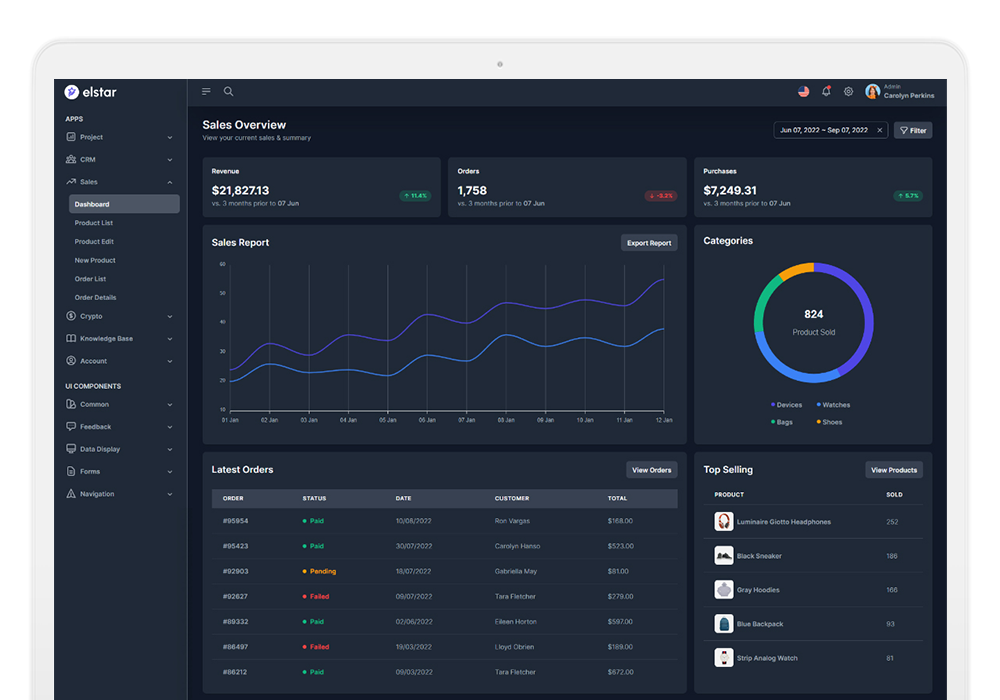Open the date range picker field
1000x700 pixels.
click(x=823, y=130)
